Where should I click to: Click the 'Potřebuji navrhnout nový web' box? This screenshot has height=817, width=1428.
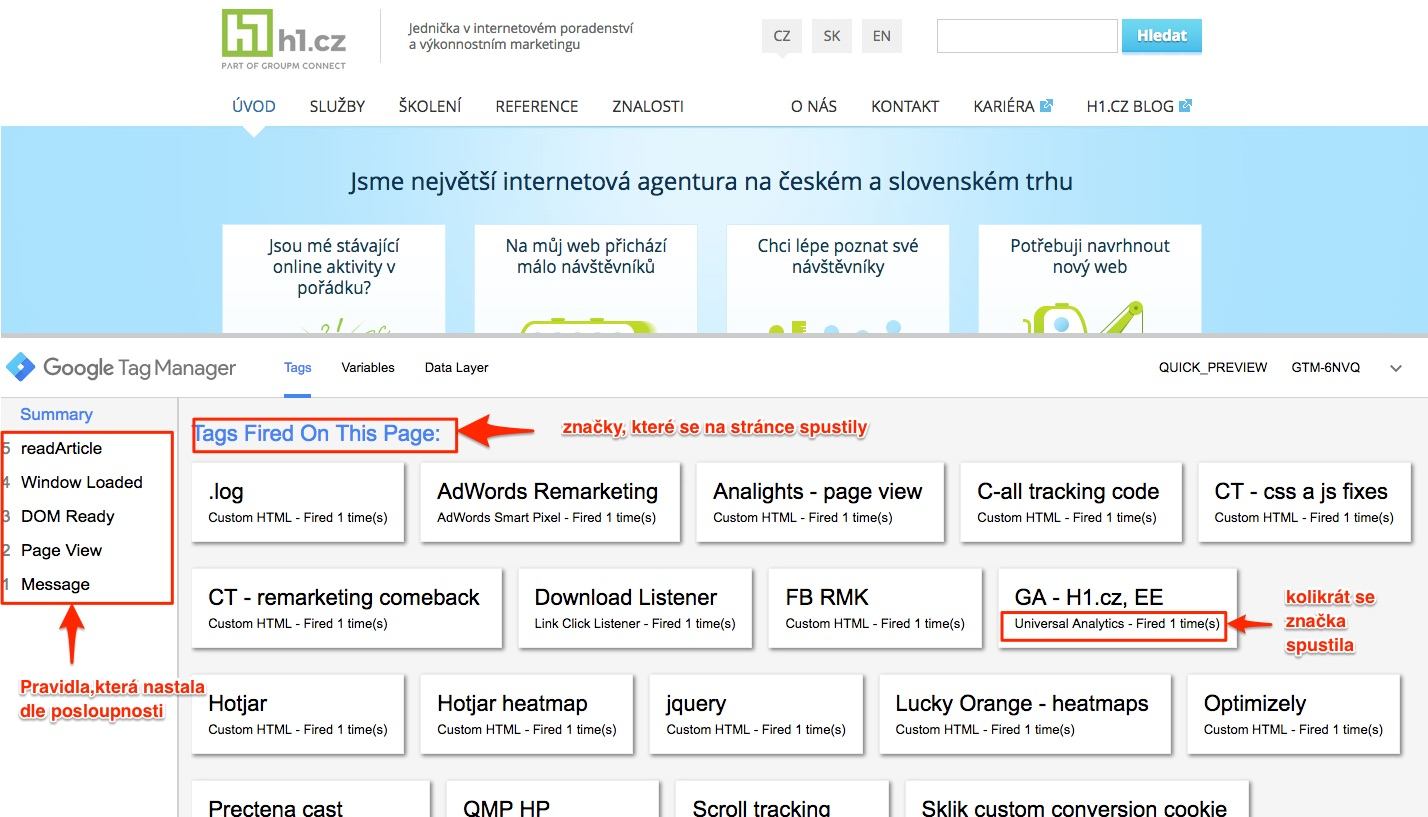point(1090,278)
